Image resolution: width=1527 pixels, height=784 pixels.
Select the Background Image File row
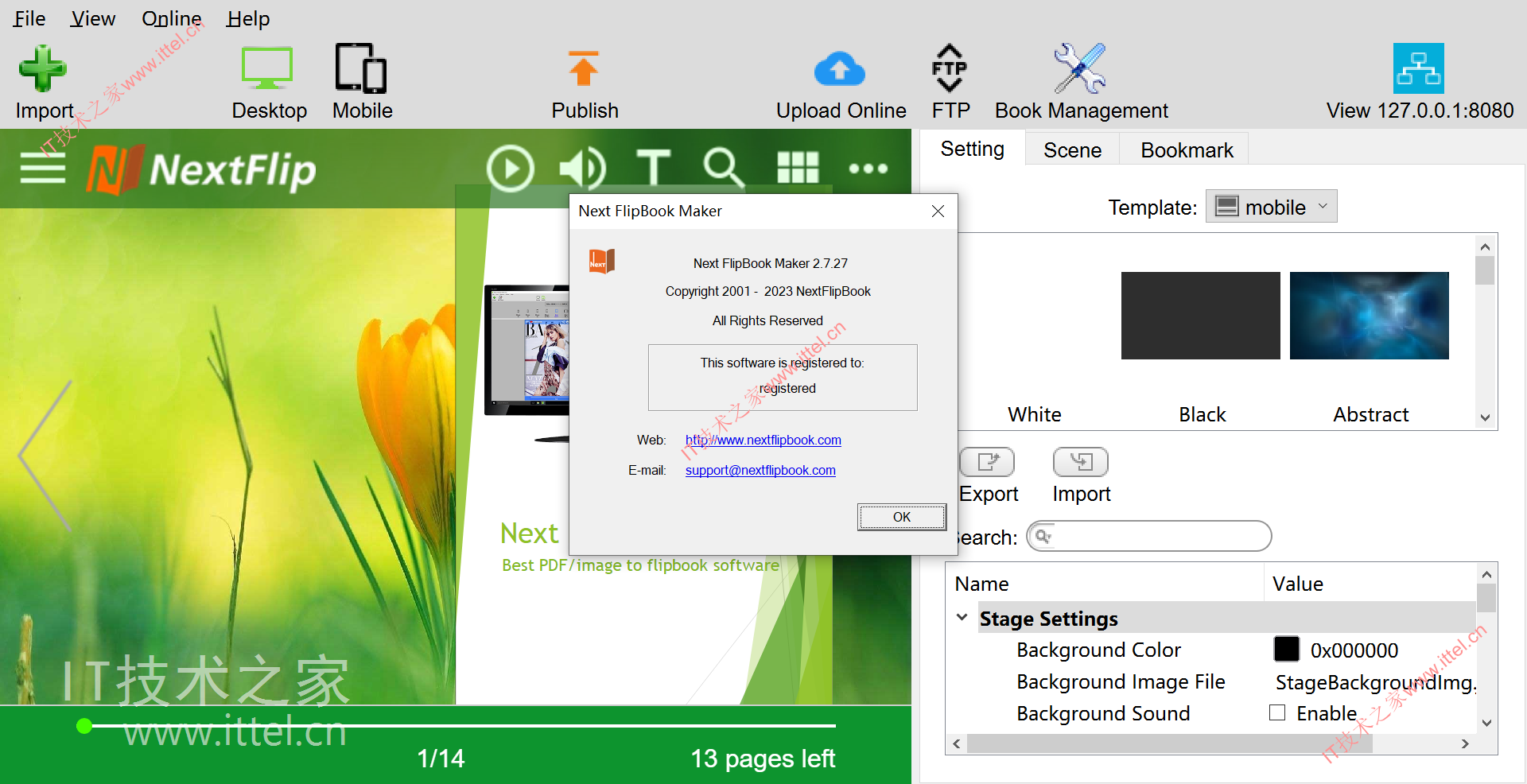(1210, 681)
